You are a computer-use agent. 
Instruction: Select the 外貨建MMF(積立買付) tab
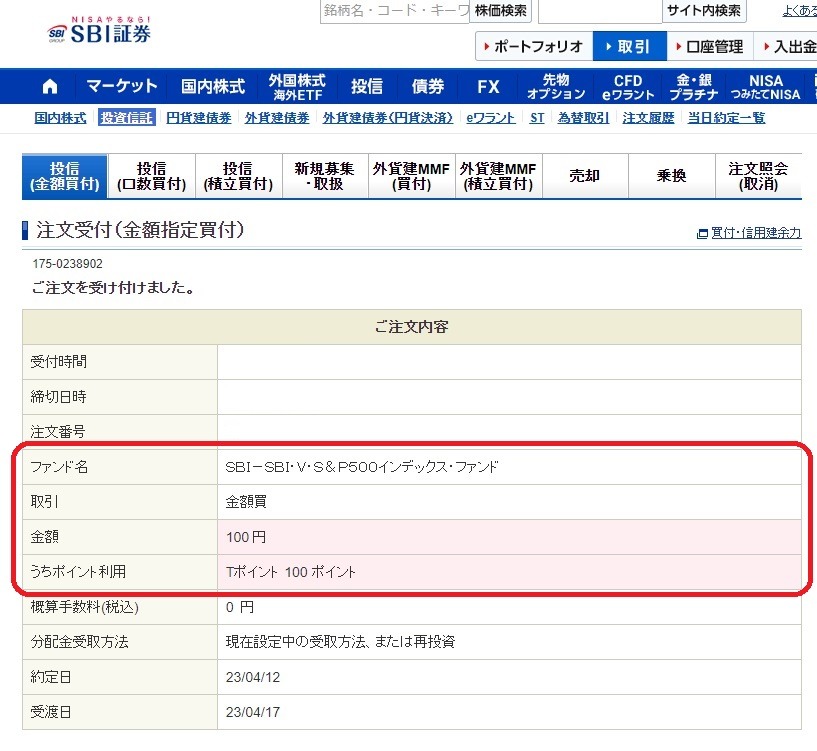[x=498, y=176]
